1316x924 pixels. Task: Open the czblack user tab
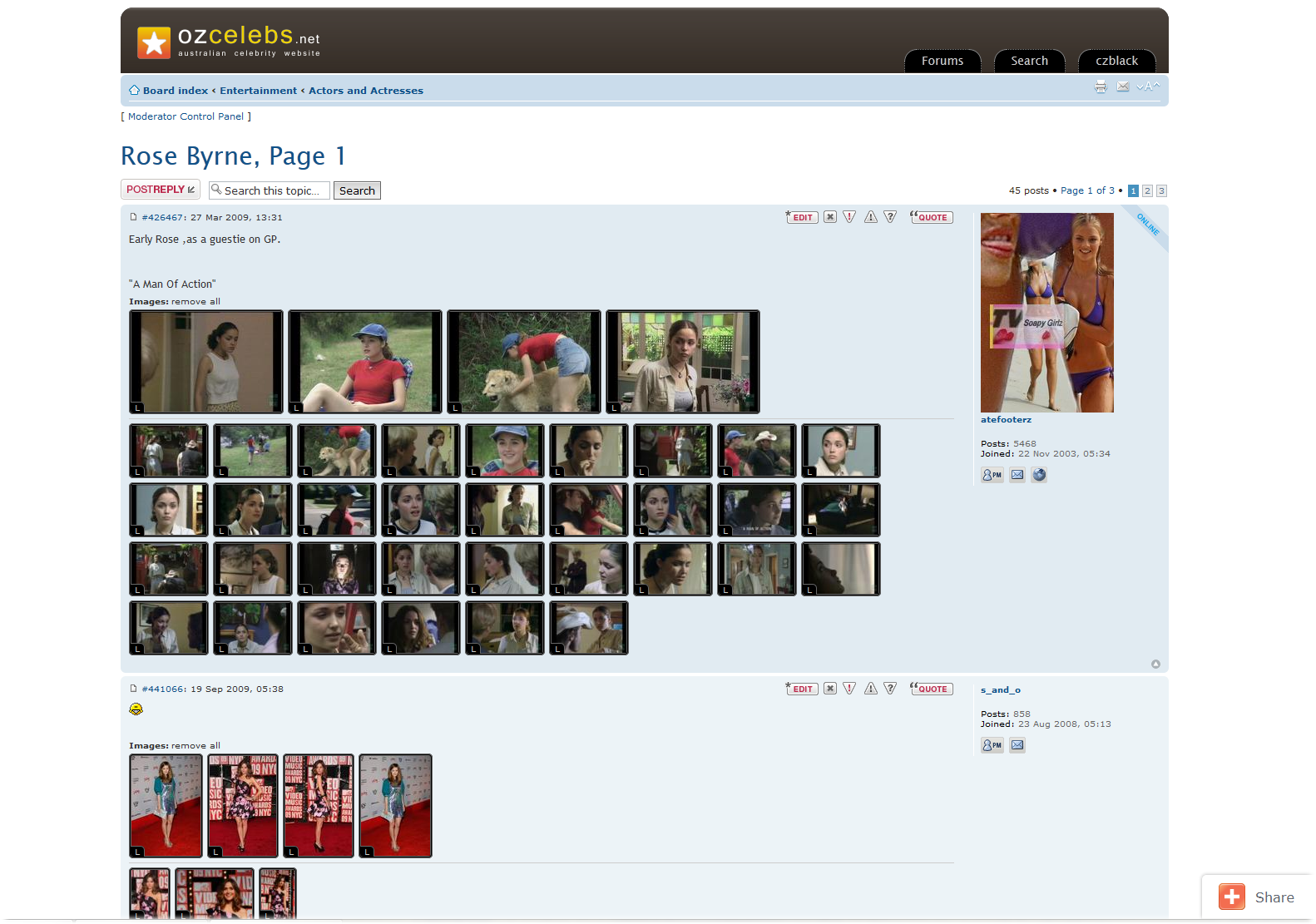point(1116,61)
